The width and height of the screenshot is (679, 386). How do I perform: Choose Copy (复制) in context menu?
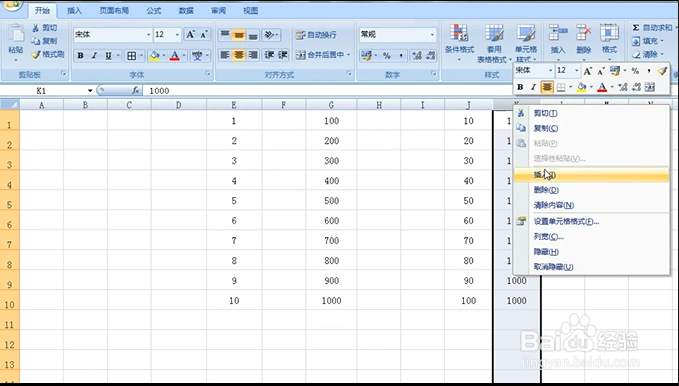click(591, 128)
